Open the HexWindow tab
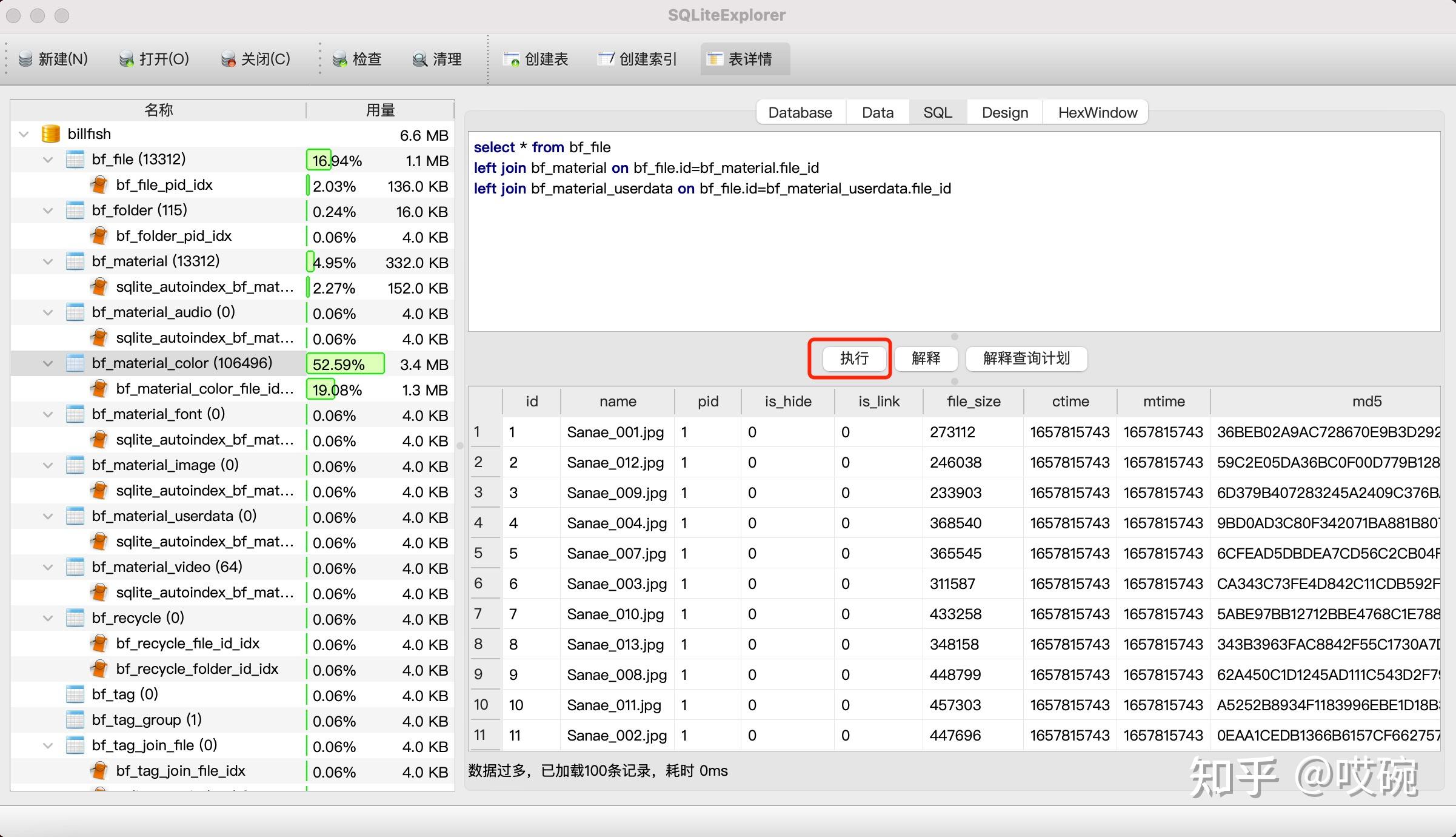The width and height of the screenshot is (1456, 837). [1095, 112]
